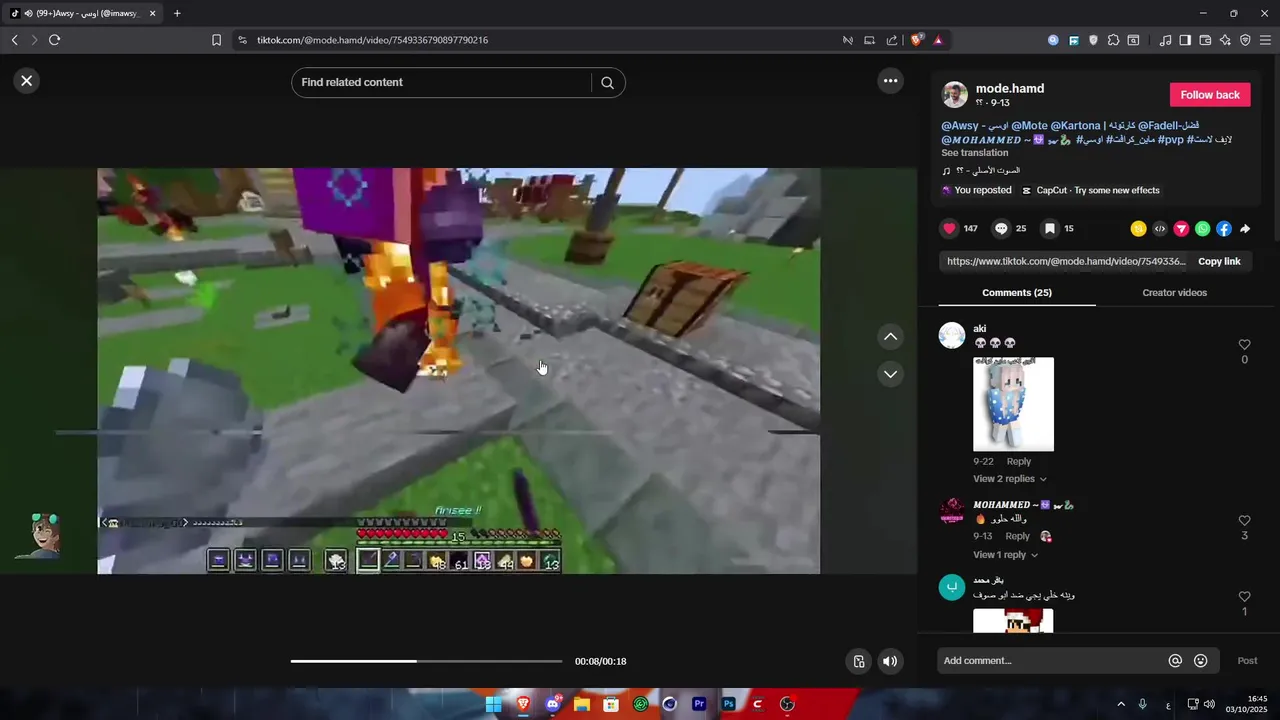This screenshot has width=1280, height=720.
Task: Open Brave Shields lion icon
Action: 916,40
